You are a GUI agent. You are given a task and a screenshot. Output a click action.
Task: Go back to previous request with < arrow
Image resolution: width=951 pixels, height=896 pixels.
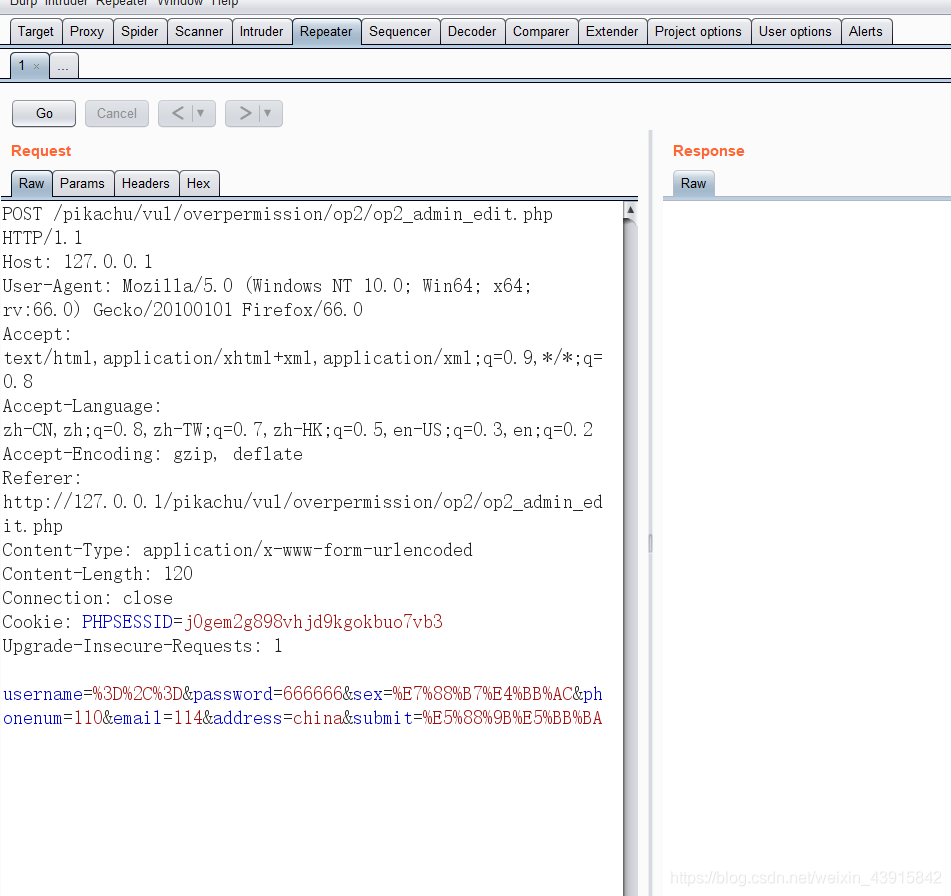click(x=178, y=113)
